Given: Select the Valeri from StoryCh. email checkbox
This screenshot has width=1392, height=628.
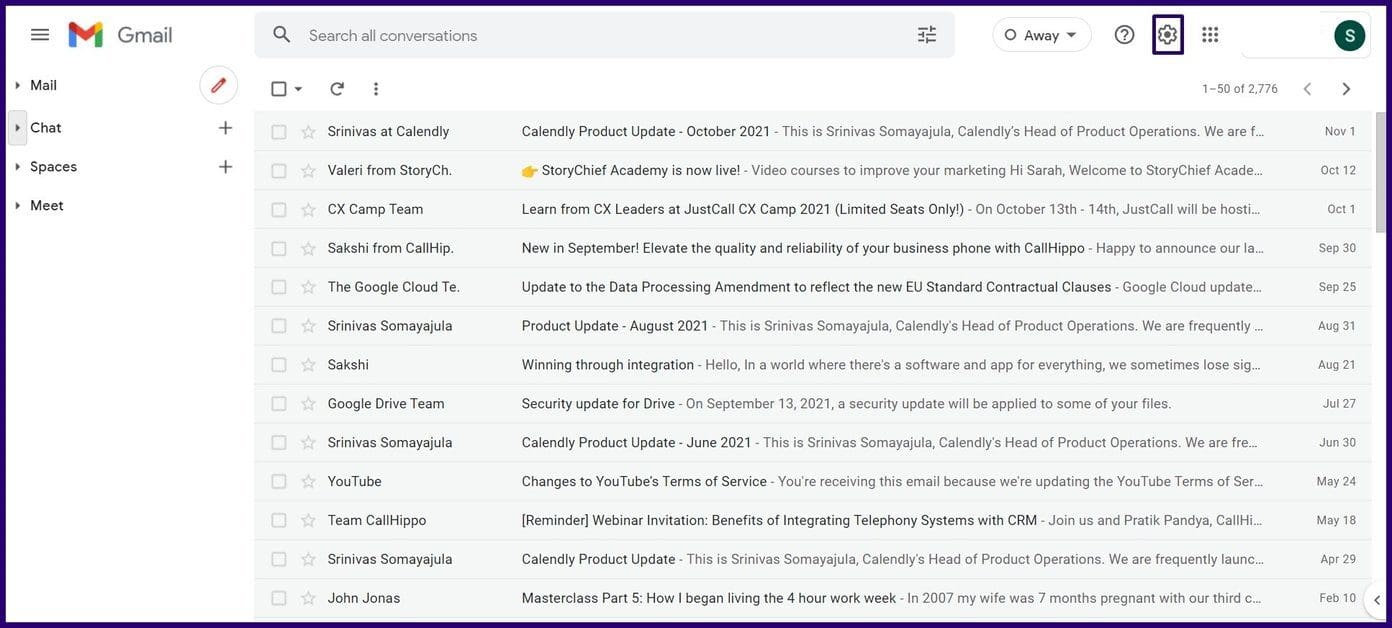Looking at the screenshot, I should [x=279, y=171].
